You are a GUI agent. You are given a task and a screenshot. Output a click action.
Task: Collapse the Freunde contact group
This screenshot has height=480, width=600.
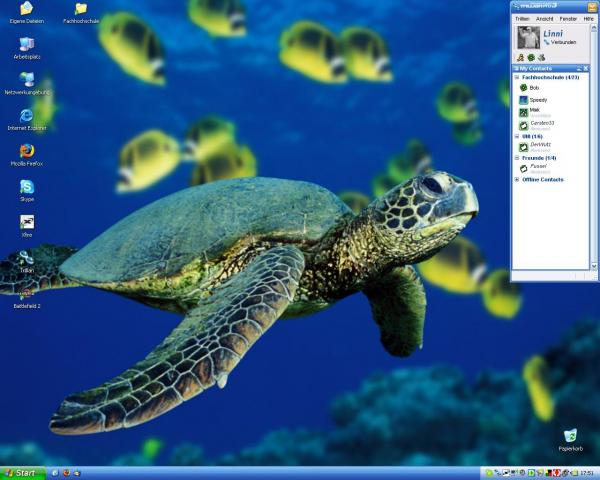pyautogui.click(x=517, y=158)
